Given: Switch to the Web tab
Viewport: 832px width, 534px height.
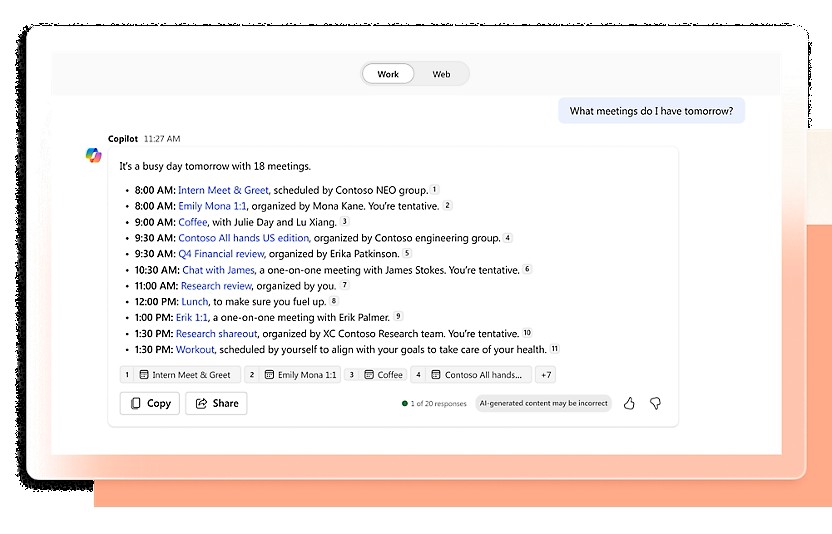Looking at the screenshot, I should [441, 74].
